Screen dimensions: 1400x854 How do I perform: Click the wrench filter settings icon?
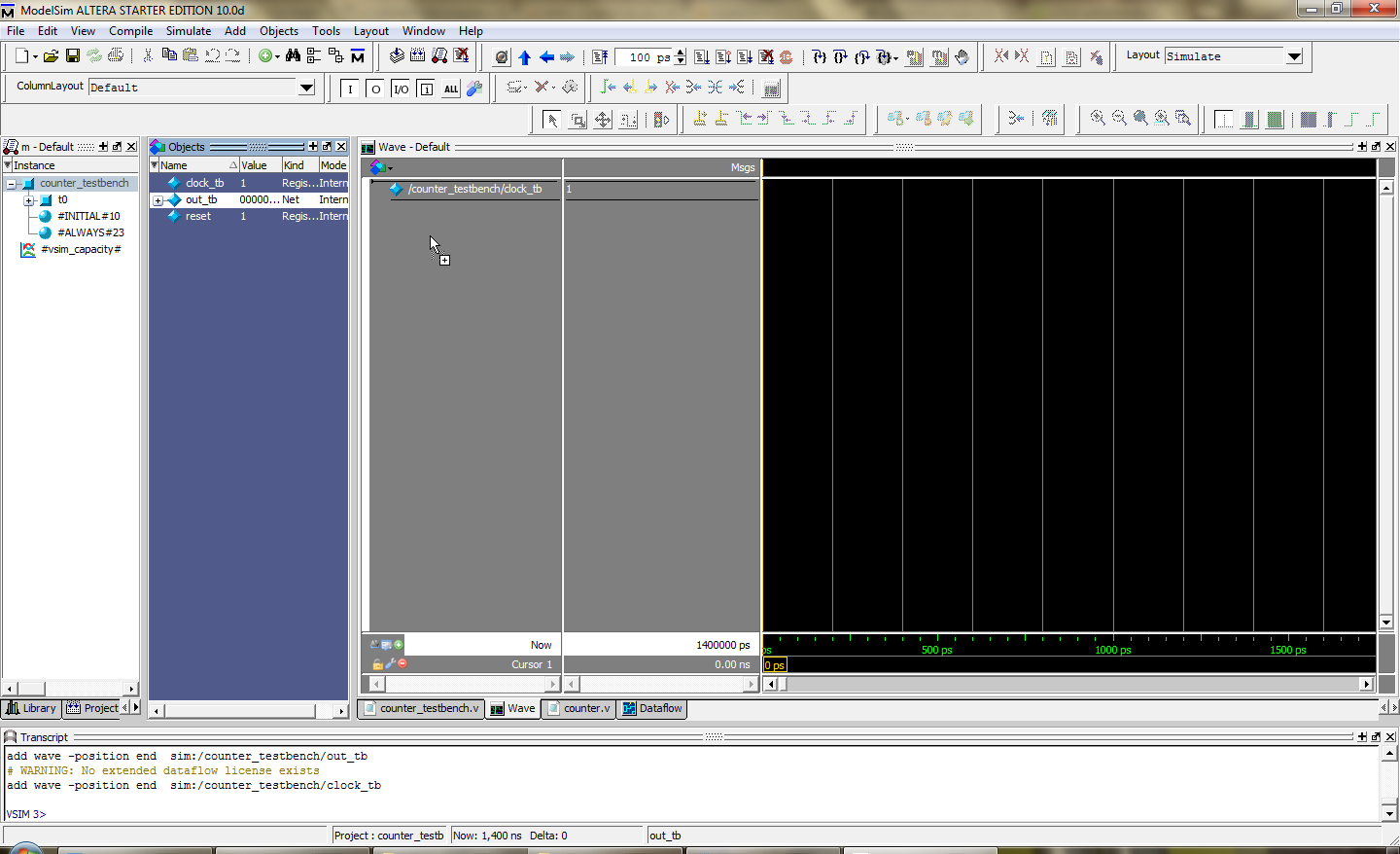click(474, 89)
